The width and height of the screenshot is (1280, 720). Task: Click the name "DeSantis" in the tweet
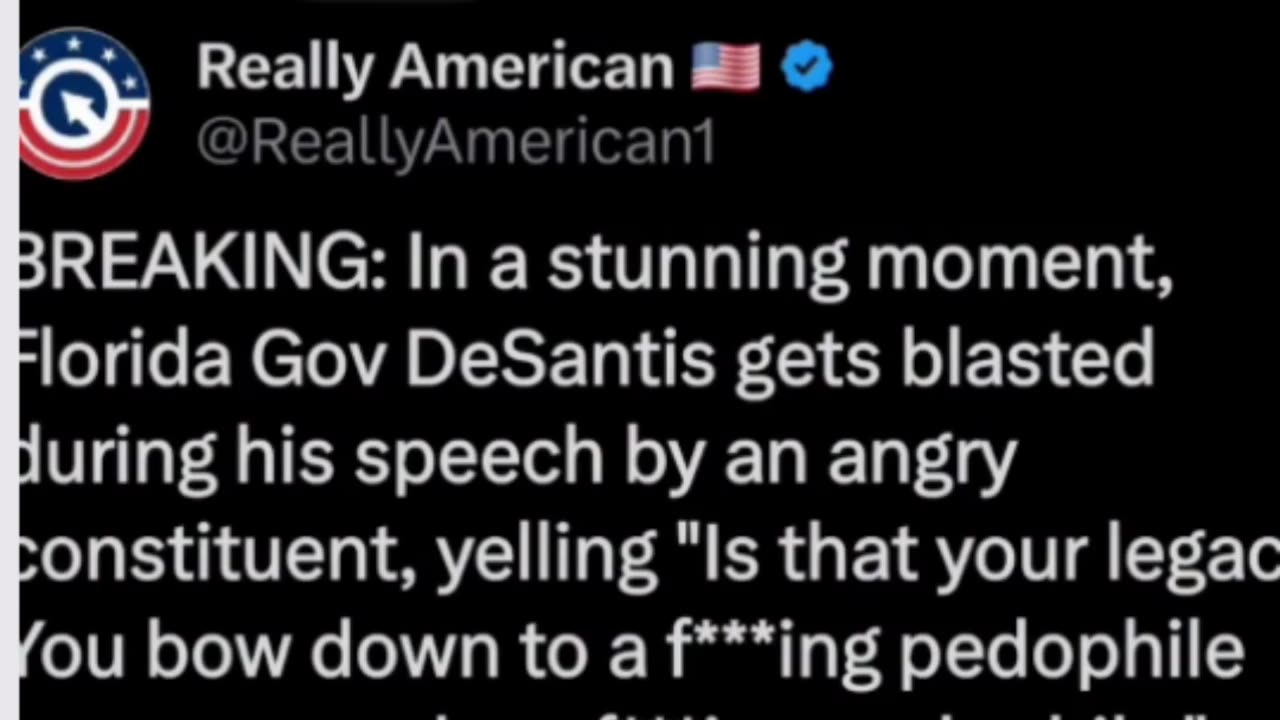point(560,359)
